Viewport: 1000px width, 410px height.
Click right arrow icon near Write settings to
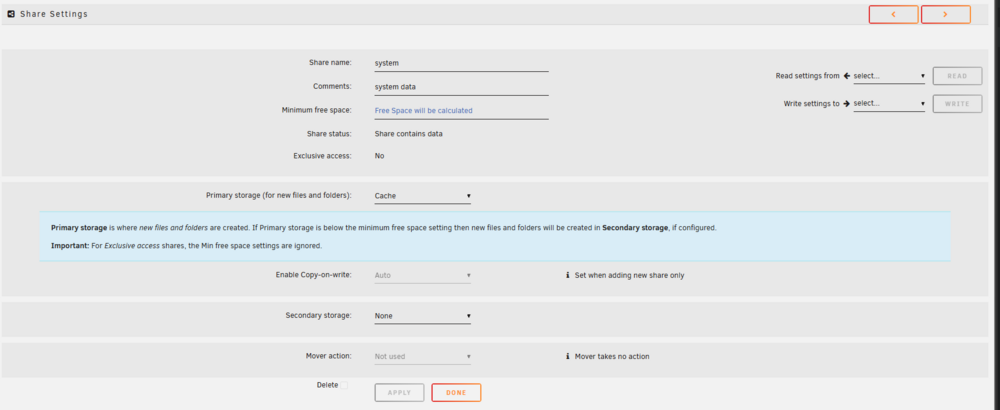tap(847, 103)
